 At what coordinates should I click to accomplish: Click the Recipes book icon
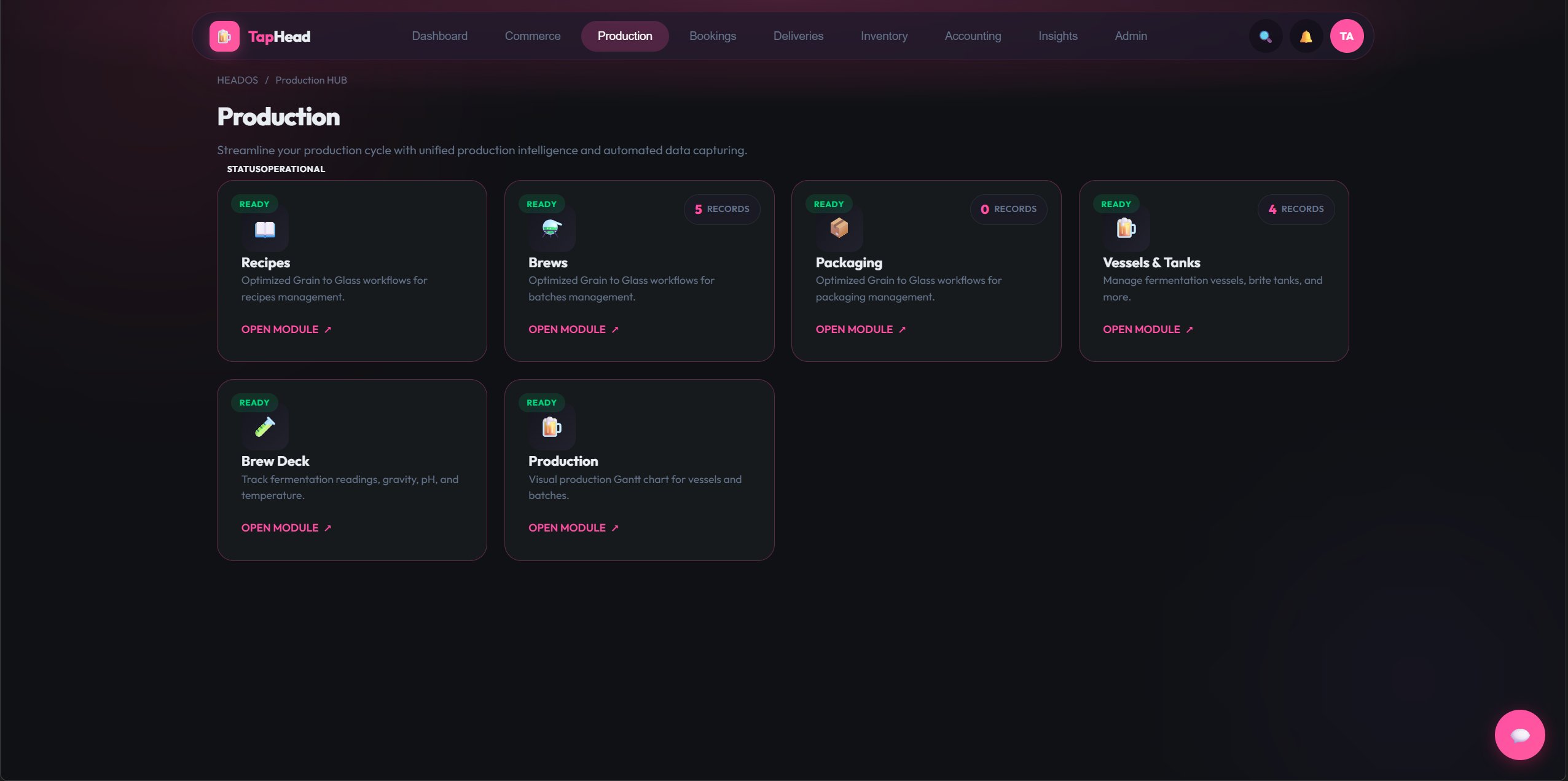[265, 229]
